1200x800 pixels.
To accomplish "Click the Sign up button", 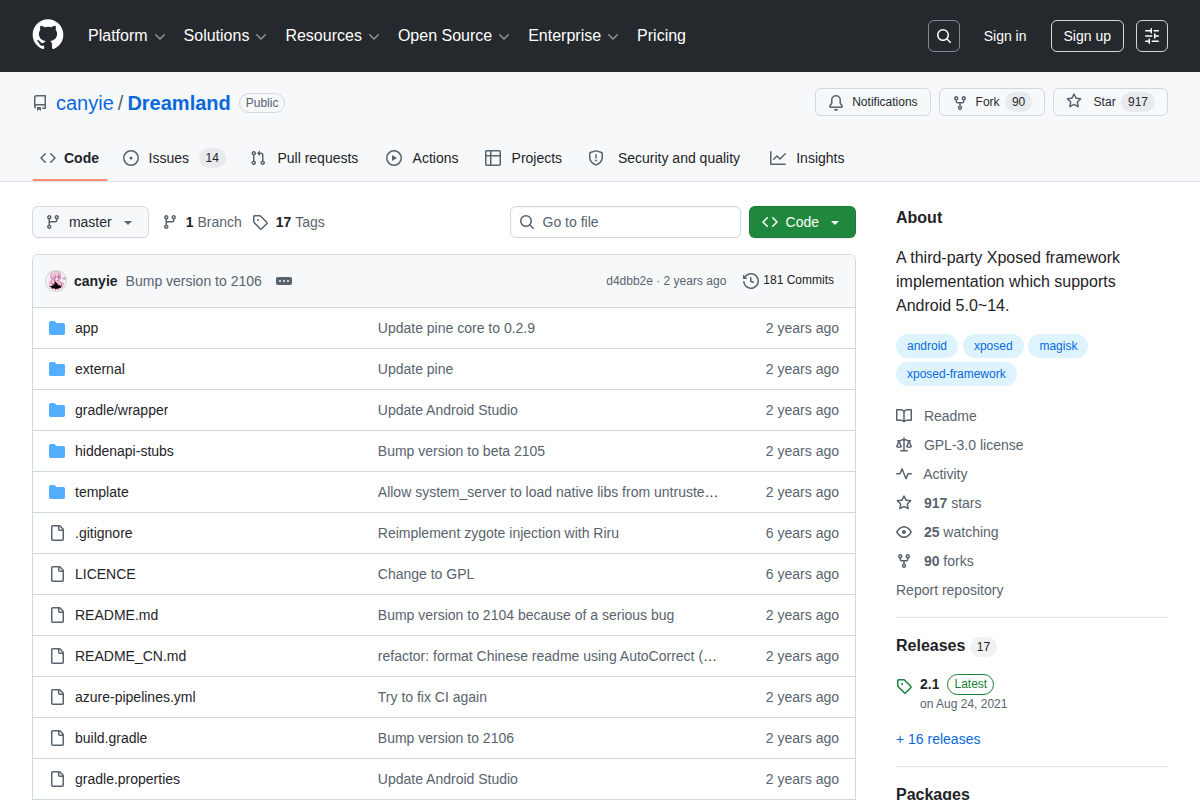I will click(x=1087, y=36).
